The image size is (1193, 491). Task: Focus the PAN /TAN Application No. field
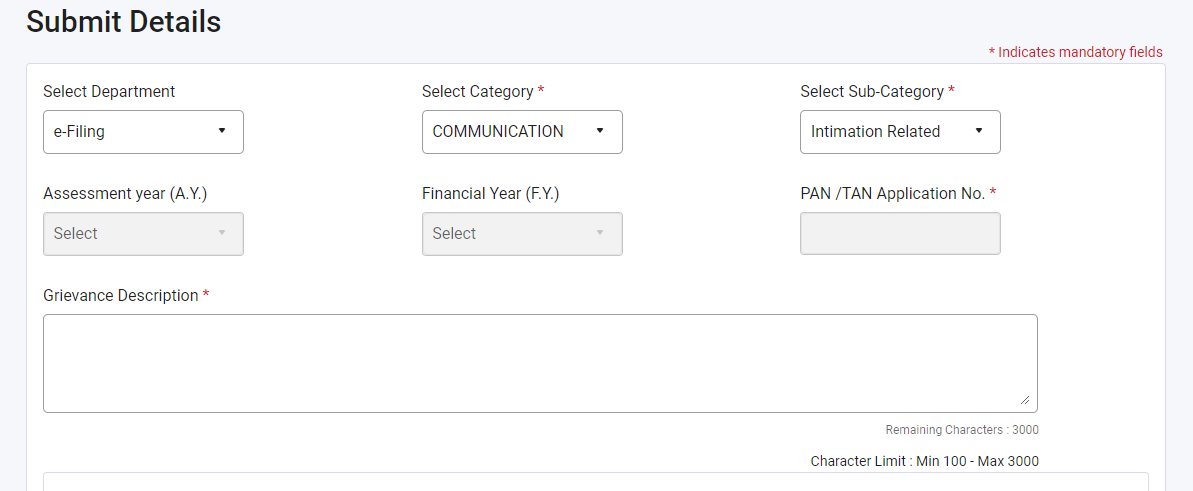point(900,234)
